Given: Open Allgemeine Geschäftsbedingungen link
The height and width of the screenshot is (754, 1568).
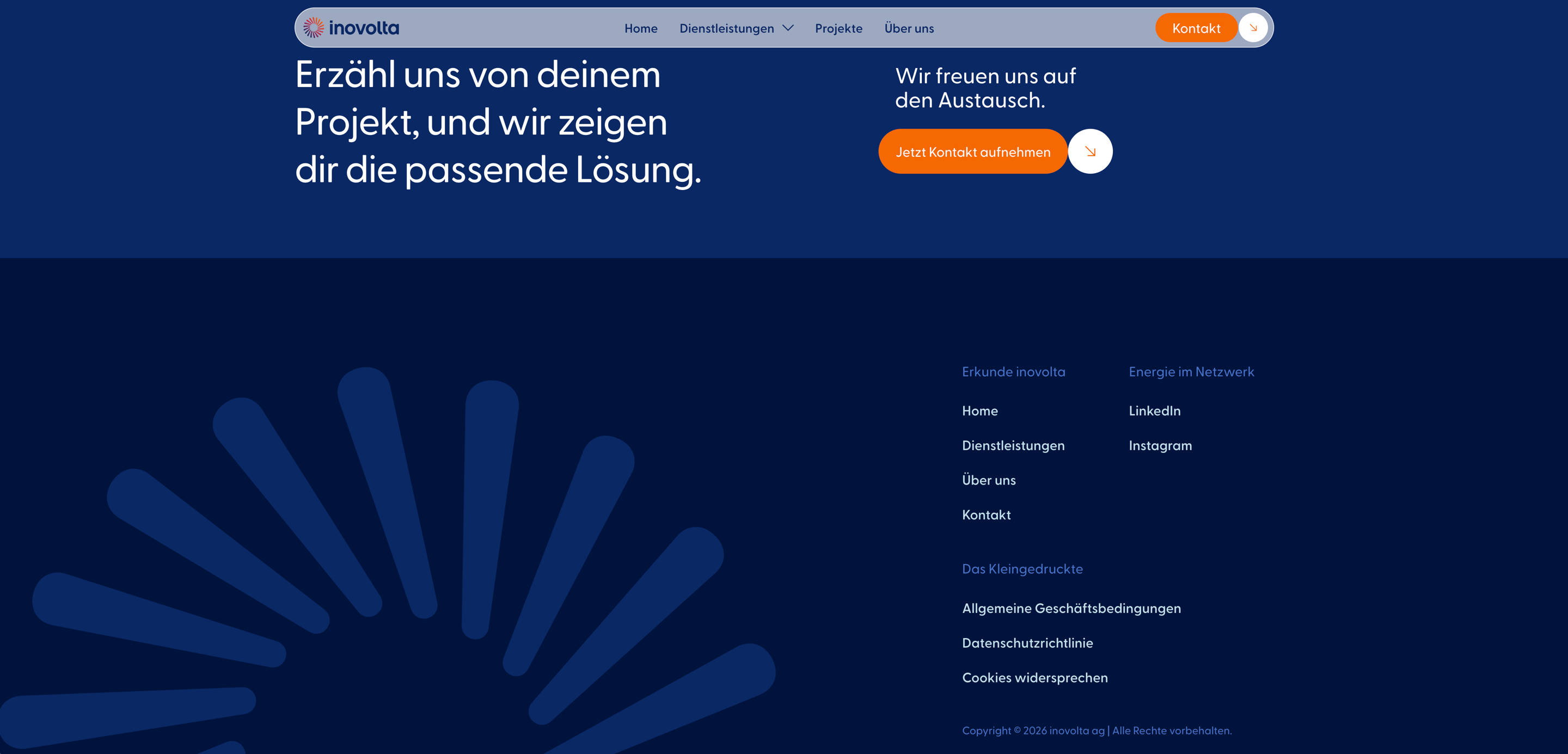Looking at the screenshot, I should (1071, 609).
